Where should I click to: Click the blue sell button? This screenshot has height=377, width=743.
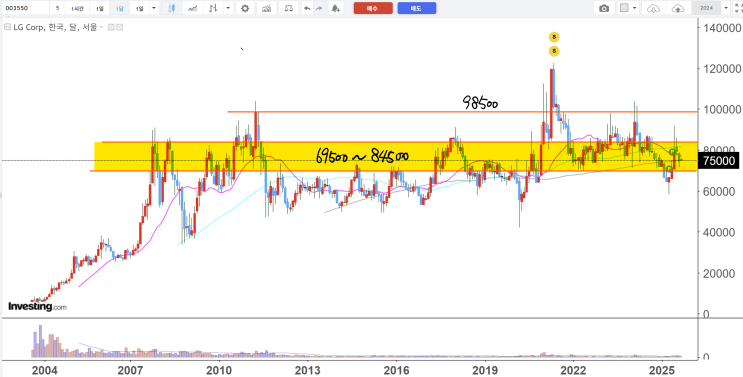click(x=417, y=8)
